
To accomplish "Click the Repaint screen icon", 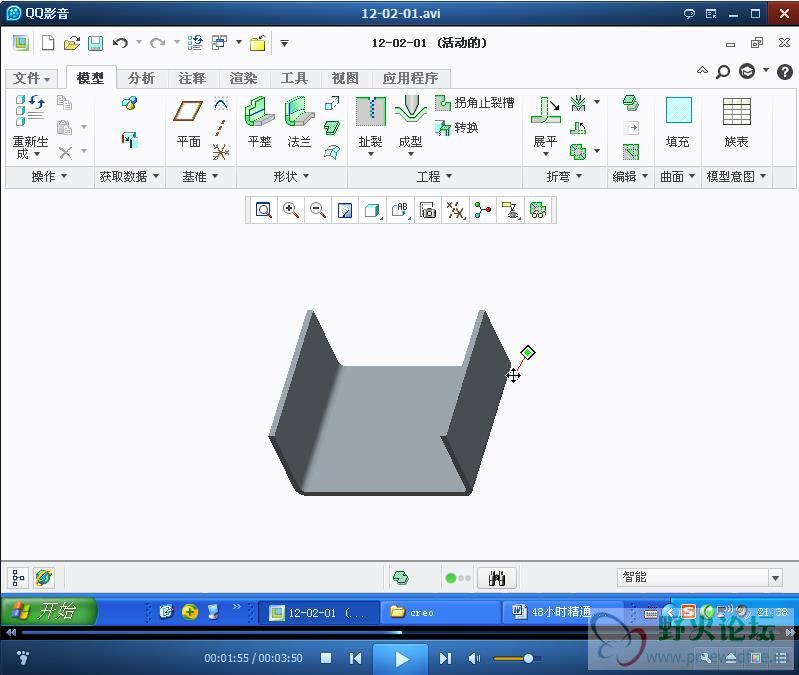I will 345,210.
